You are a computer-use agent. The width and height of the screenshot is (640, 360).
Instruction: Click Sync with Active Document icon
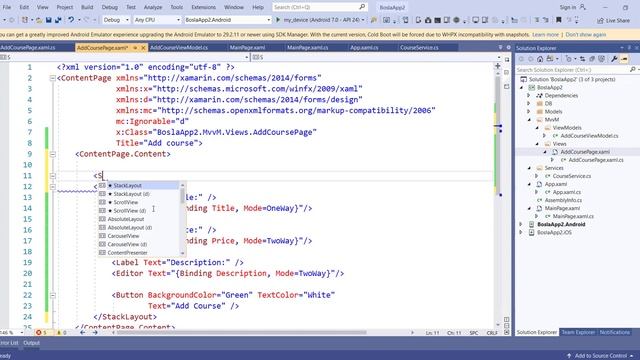582,59
